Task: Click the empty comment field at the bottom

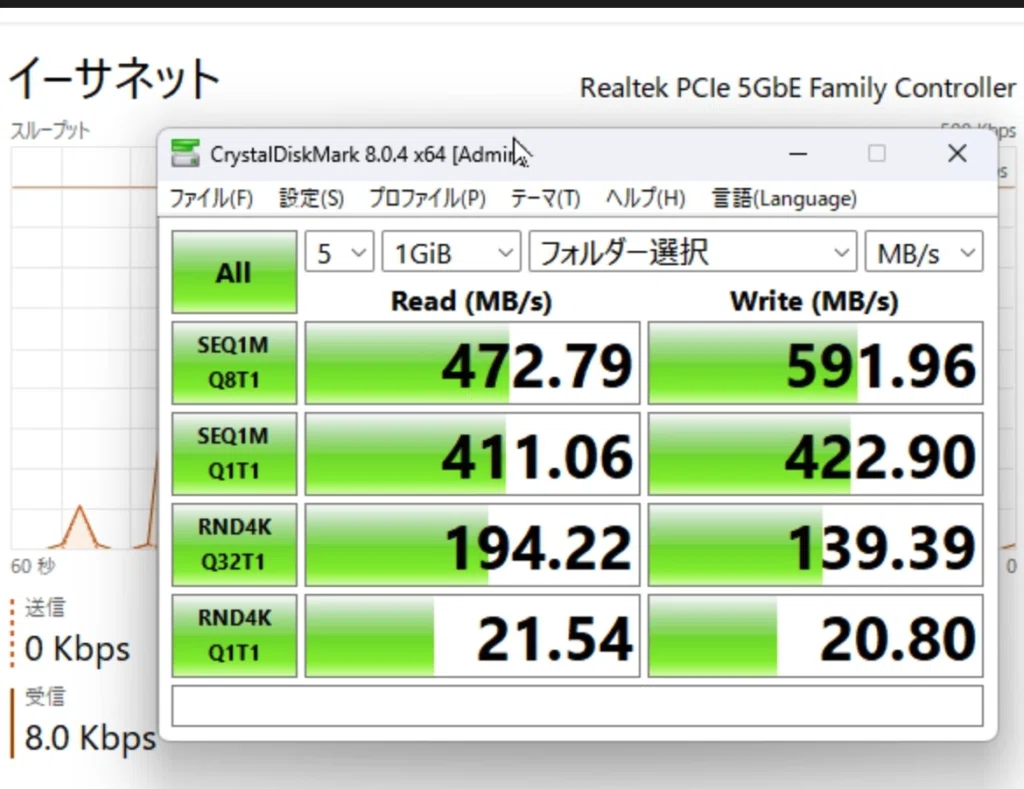Action: (x=577, y=705)
